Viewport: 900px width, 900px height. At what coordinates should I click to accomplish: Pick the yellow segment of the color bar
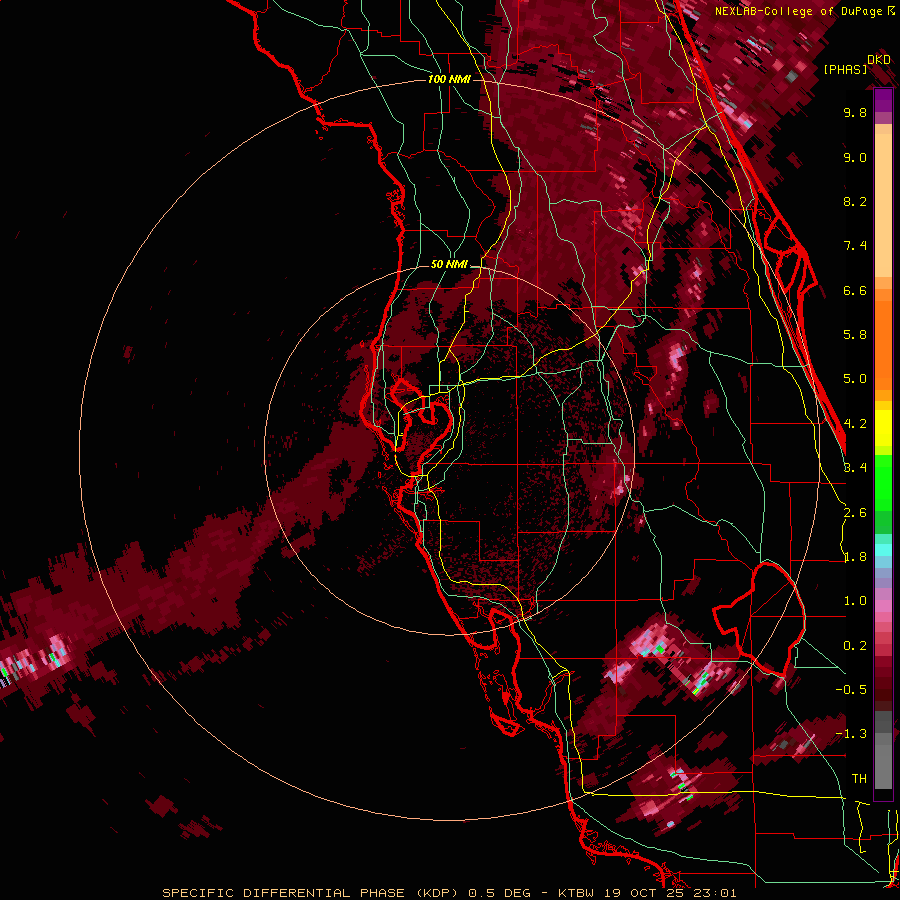coord(883,428)
